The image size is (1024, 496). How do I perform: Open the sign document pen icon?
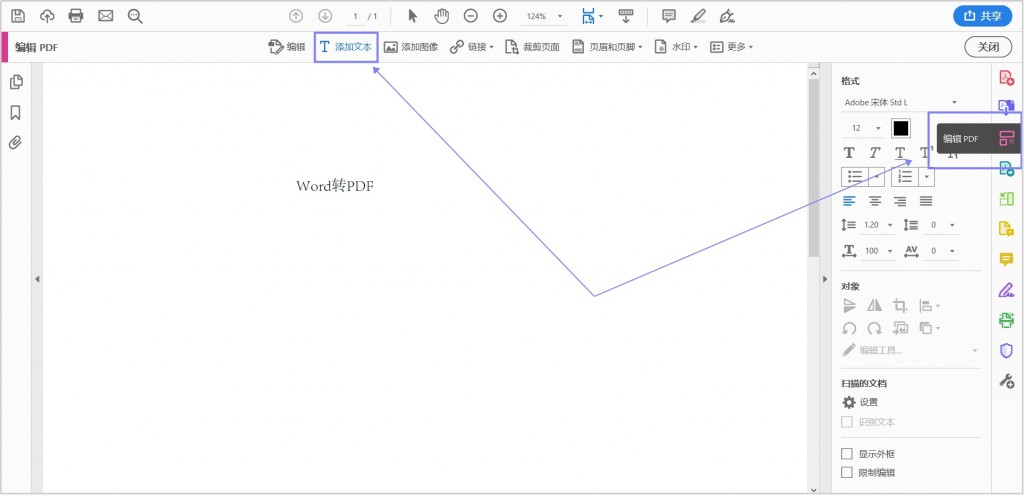[727, 16]
